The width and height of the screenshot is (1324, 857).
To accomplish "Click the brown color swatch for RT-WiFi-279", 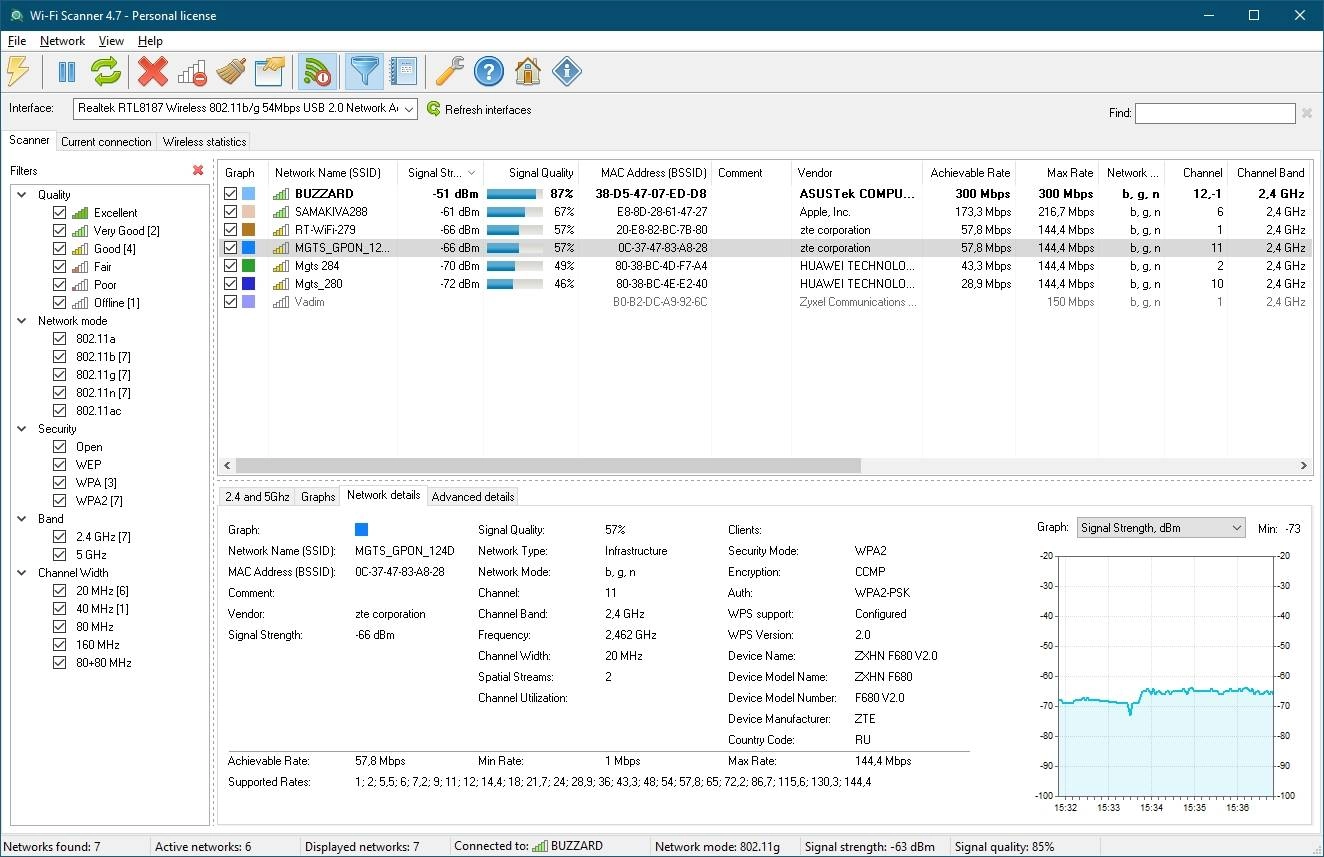I will [249, 230].
